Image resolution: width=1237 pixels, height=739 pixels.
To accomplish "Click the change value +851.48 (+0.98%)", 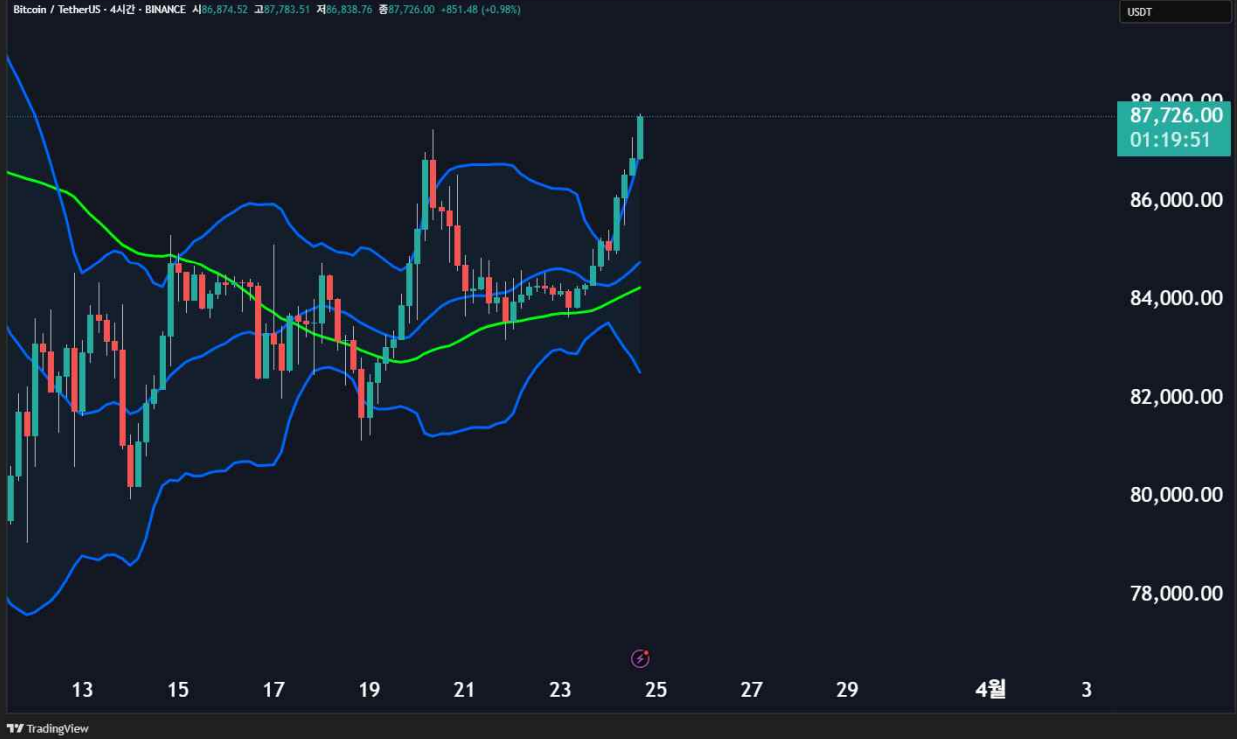I will [480, 9].
